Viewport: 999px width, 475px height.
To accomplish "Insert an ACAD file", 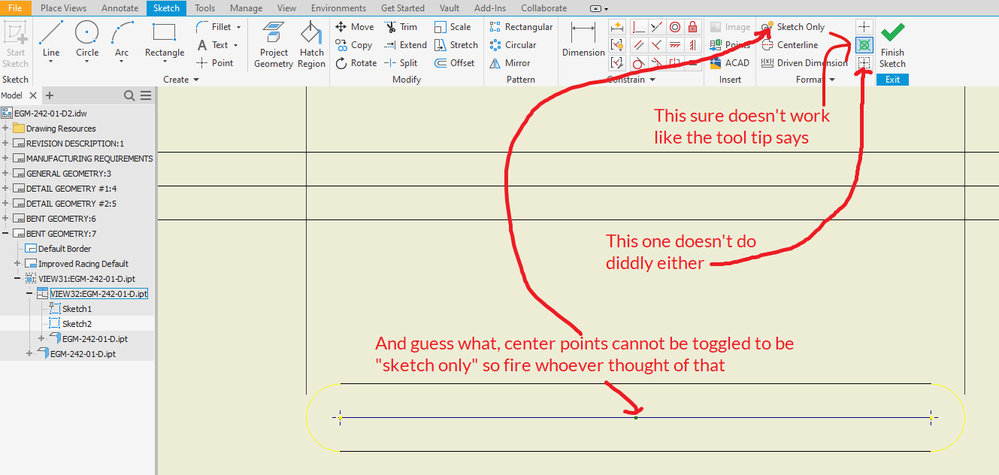I will [729, 62].
